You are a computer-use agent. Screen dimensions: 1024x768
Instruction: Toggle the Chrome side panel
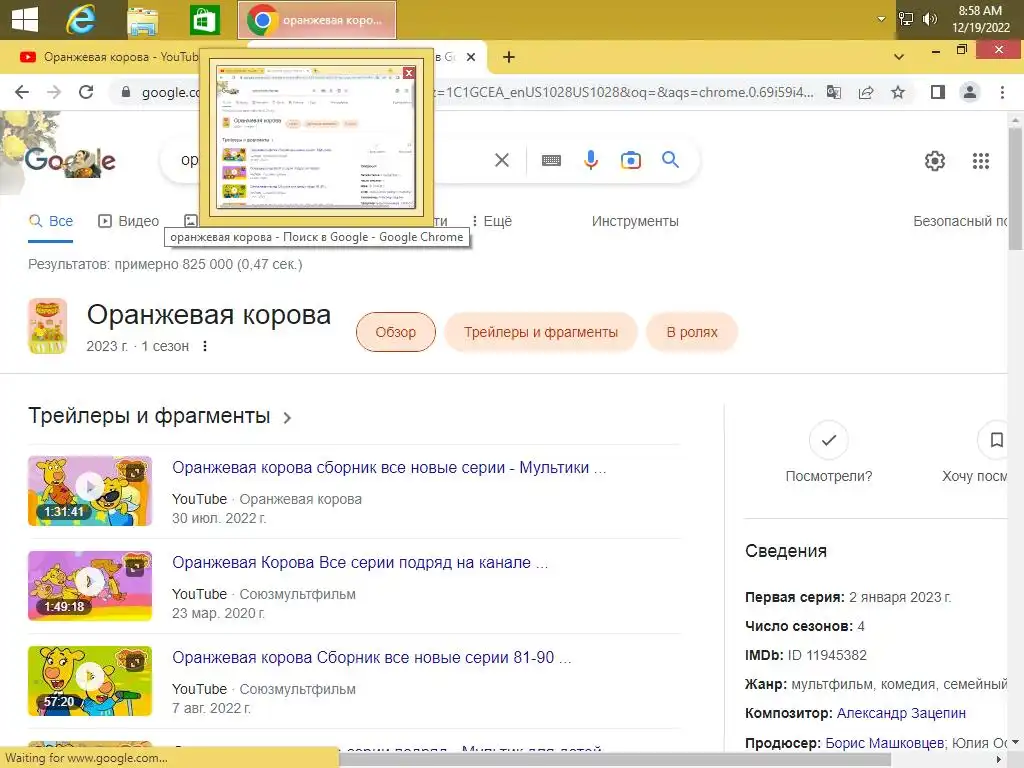click(x=938, y=92)
